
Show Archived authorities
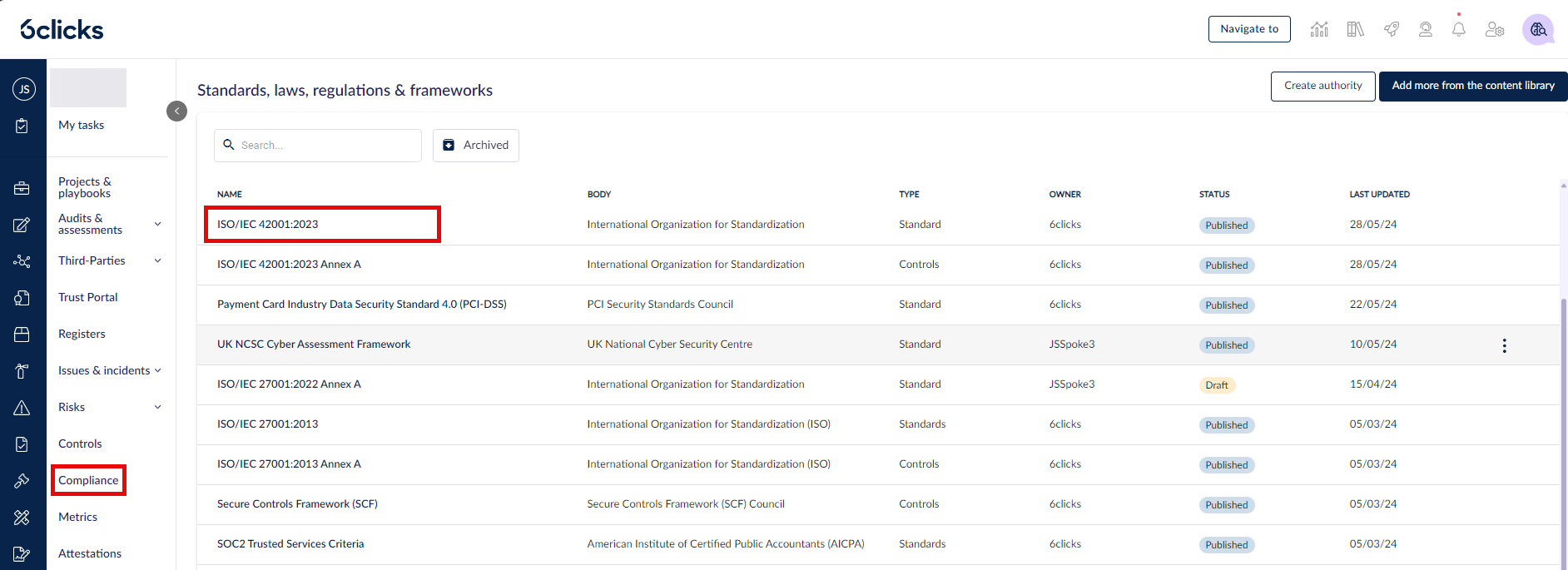point(476,145)
